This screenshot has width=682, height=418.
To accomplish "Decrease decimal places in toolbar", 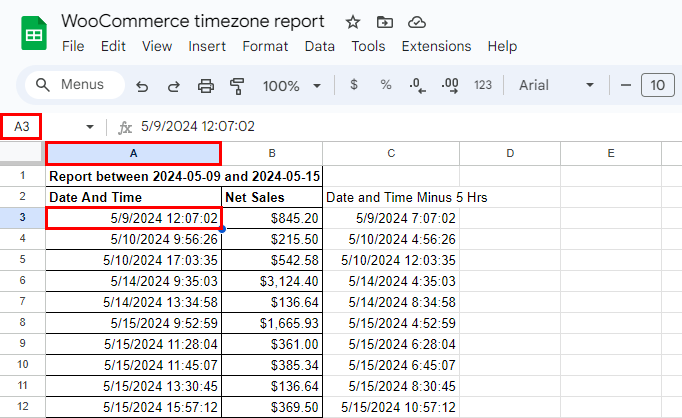I will pos(417,85).
